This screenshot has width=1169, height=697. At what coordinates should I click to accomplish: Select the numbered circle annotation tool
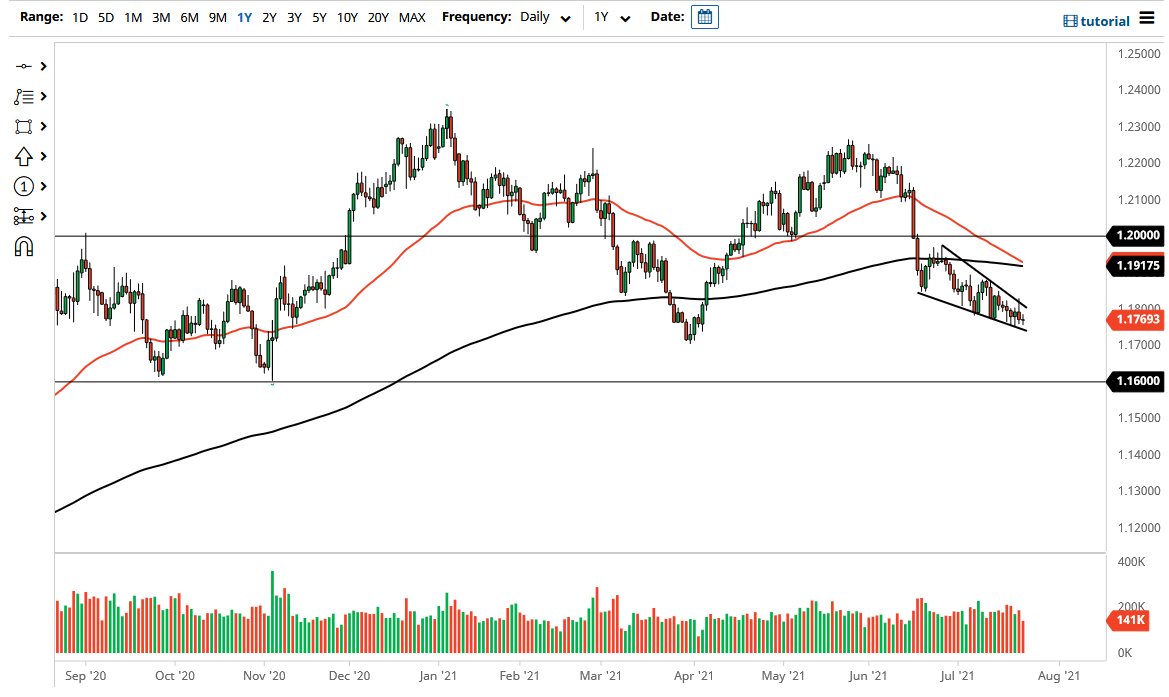click(24, 186)
